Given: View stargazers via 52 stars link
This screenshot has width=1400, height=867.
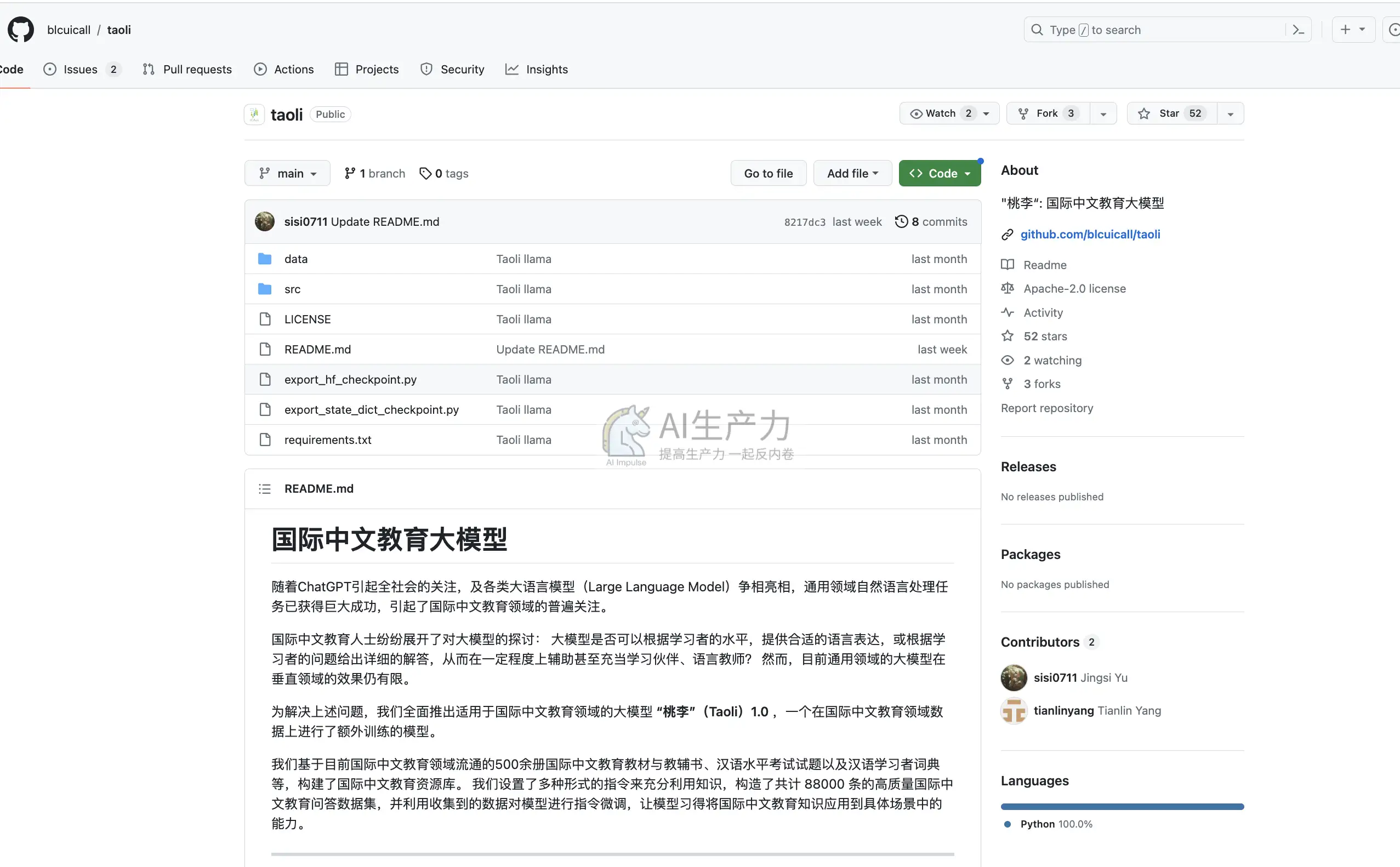Looking at the screenshot, I should [x=1034, y=336].
